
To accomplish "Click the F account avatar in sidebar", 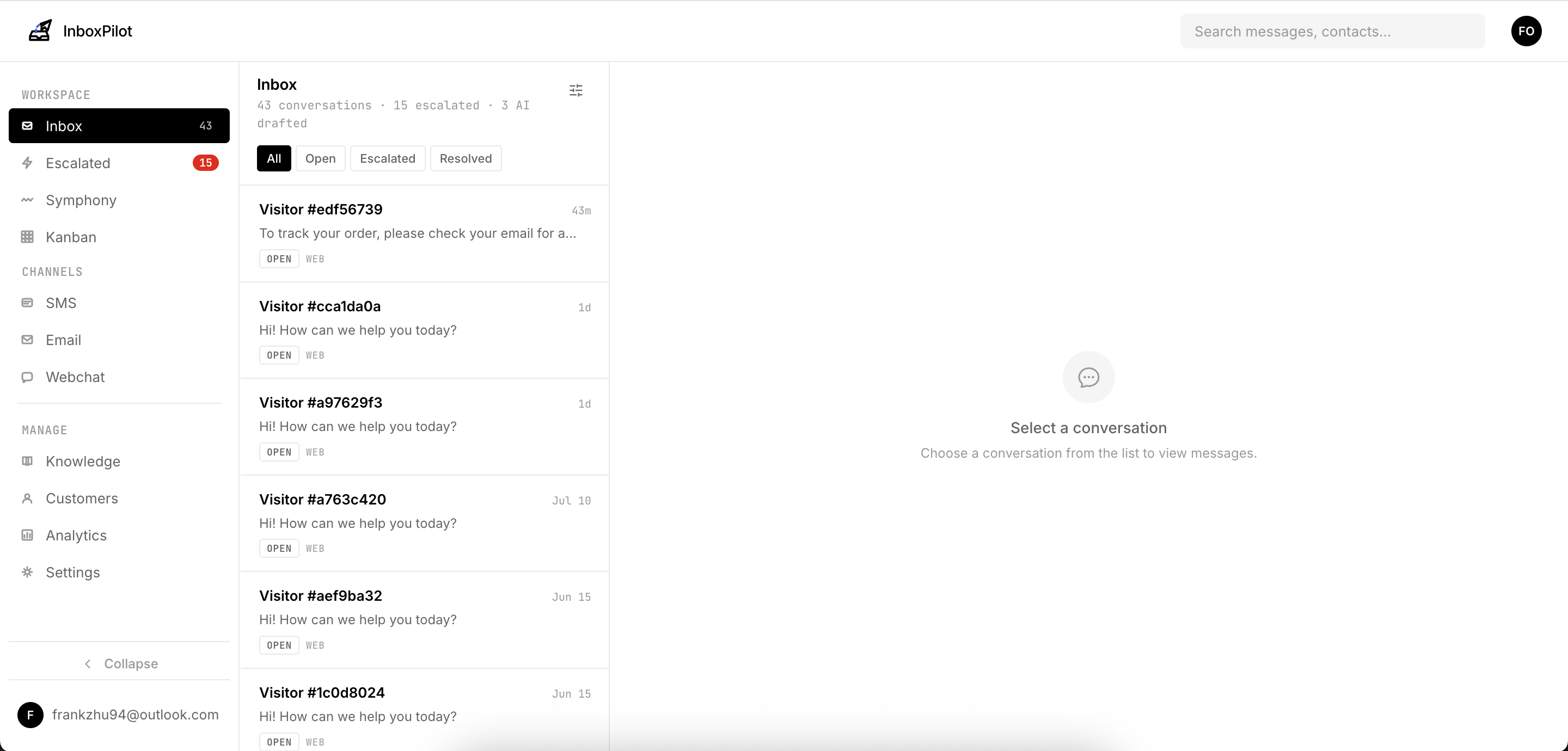I will (x=30, y=715).
